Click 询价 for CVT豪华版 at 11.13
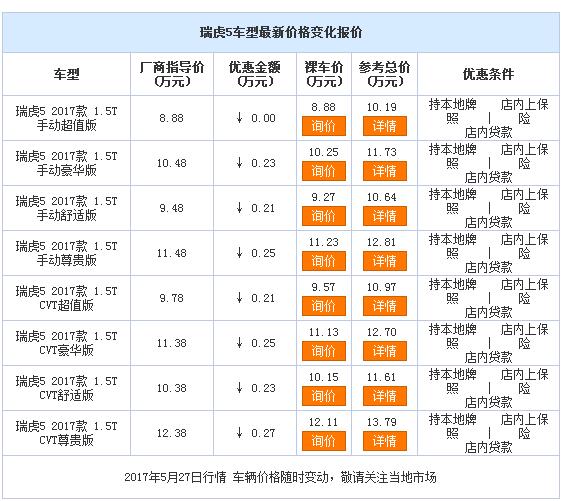562x501 pixels. tap(324, 351)
